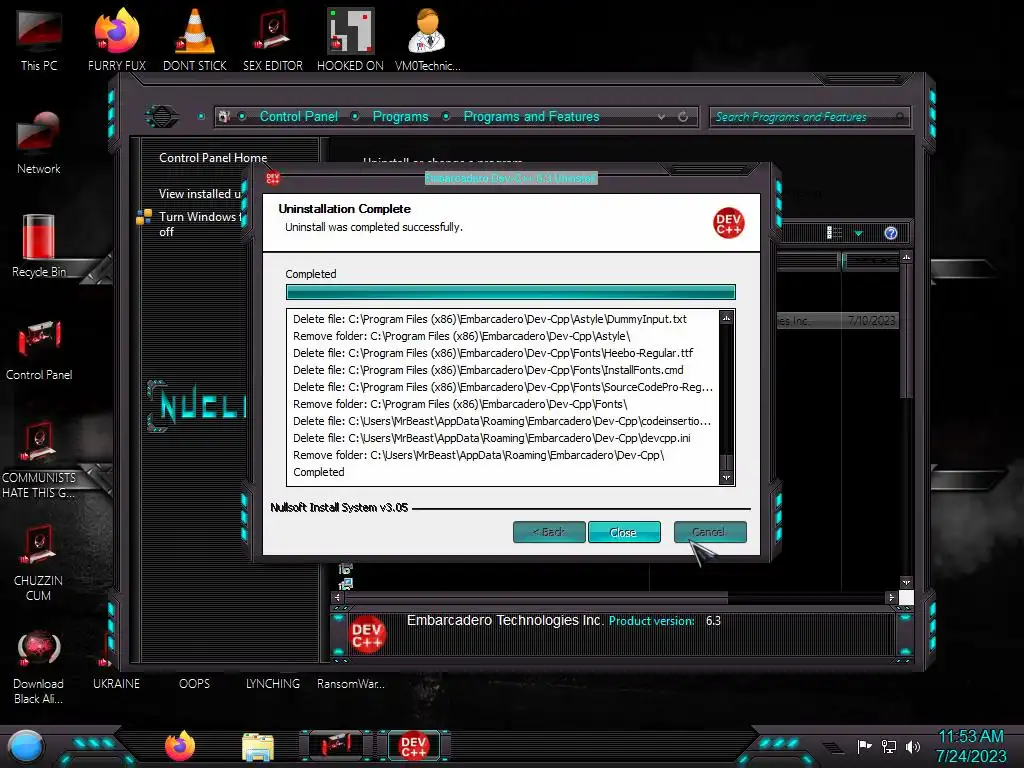Select the final 'Completed' line in the log
Screen dimensions: 1024x768
point(319,472)
